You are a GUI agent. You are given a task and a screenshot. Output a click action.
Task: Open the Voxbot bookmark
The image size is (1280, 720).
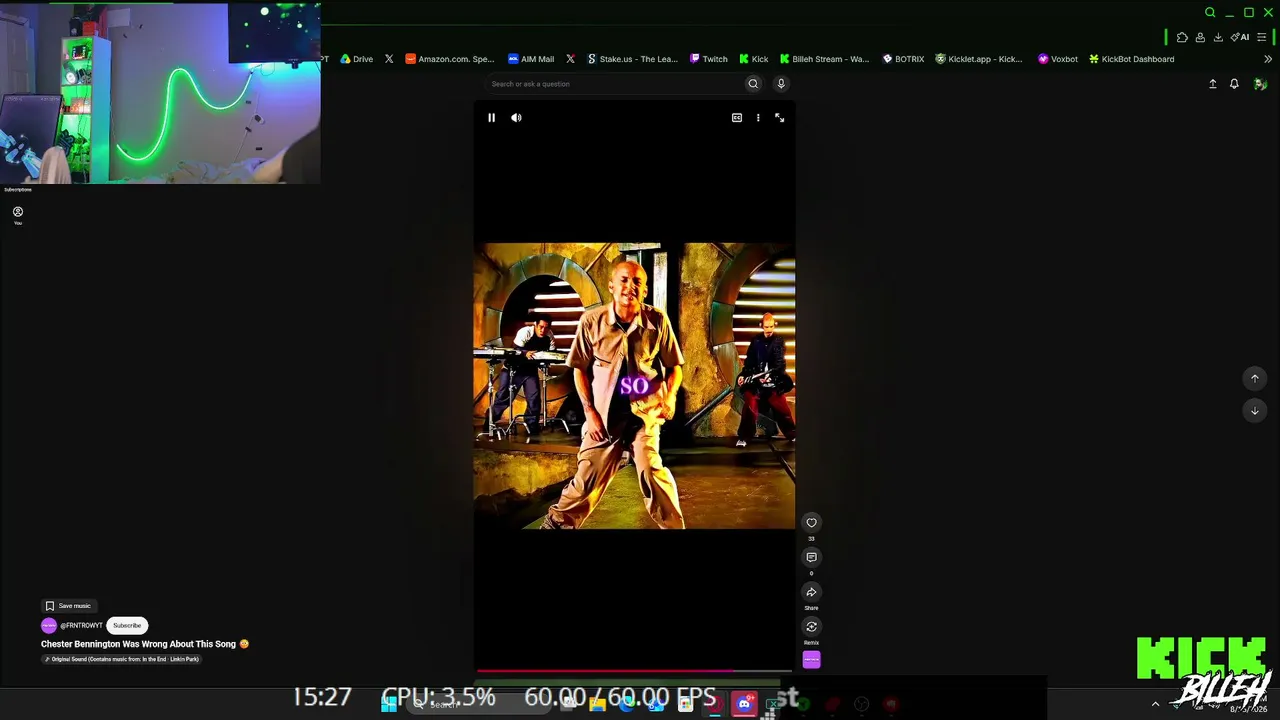tap(1058, 59)
